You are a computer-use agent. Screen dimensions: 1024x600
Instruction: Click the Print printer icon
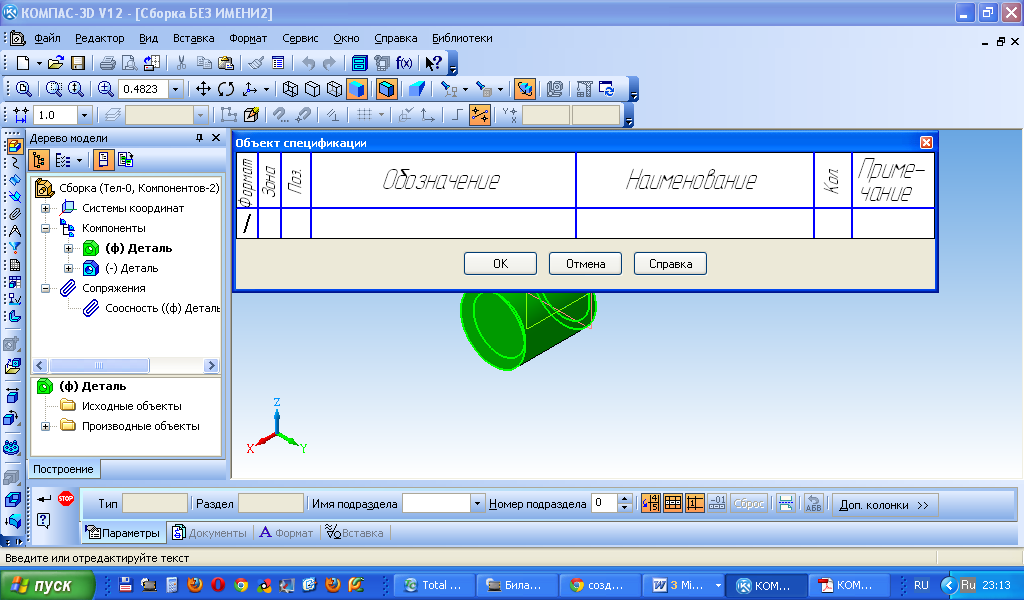[x=108, y=63]
